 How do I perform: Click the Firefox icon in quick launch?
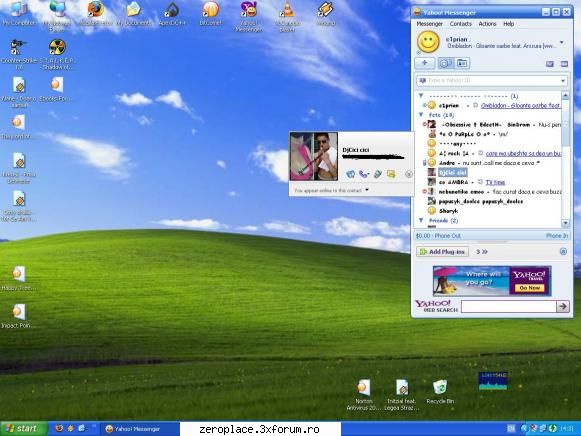(x=59, y=429)
